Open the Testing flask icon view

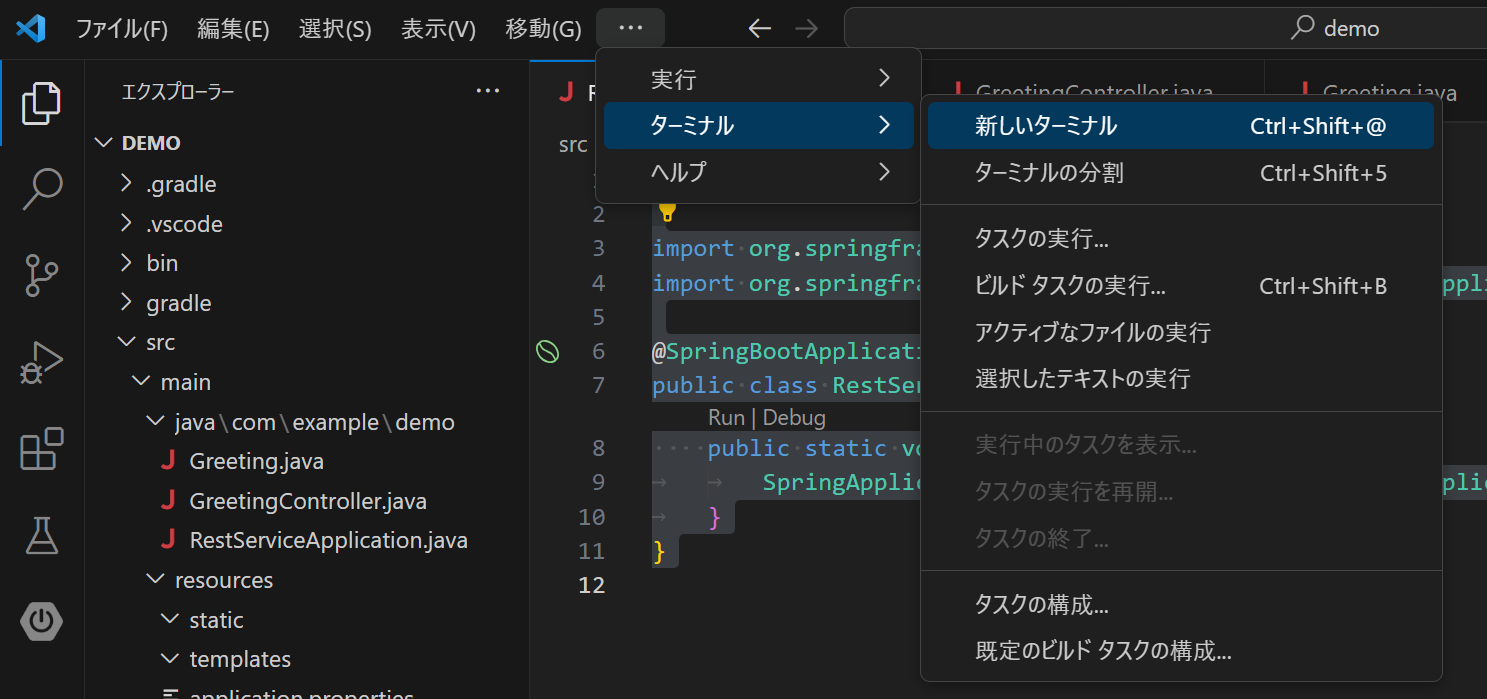[41, 535]
